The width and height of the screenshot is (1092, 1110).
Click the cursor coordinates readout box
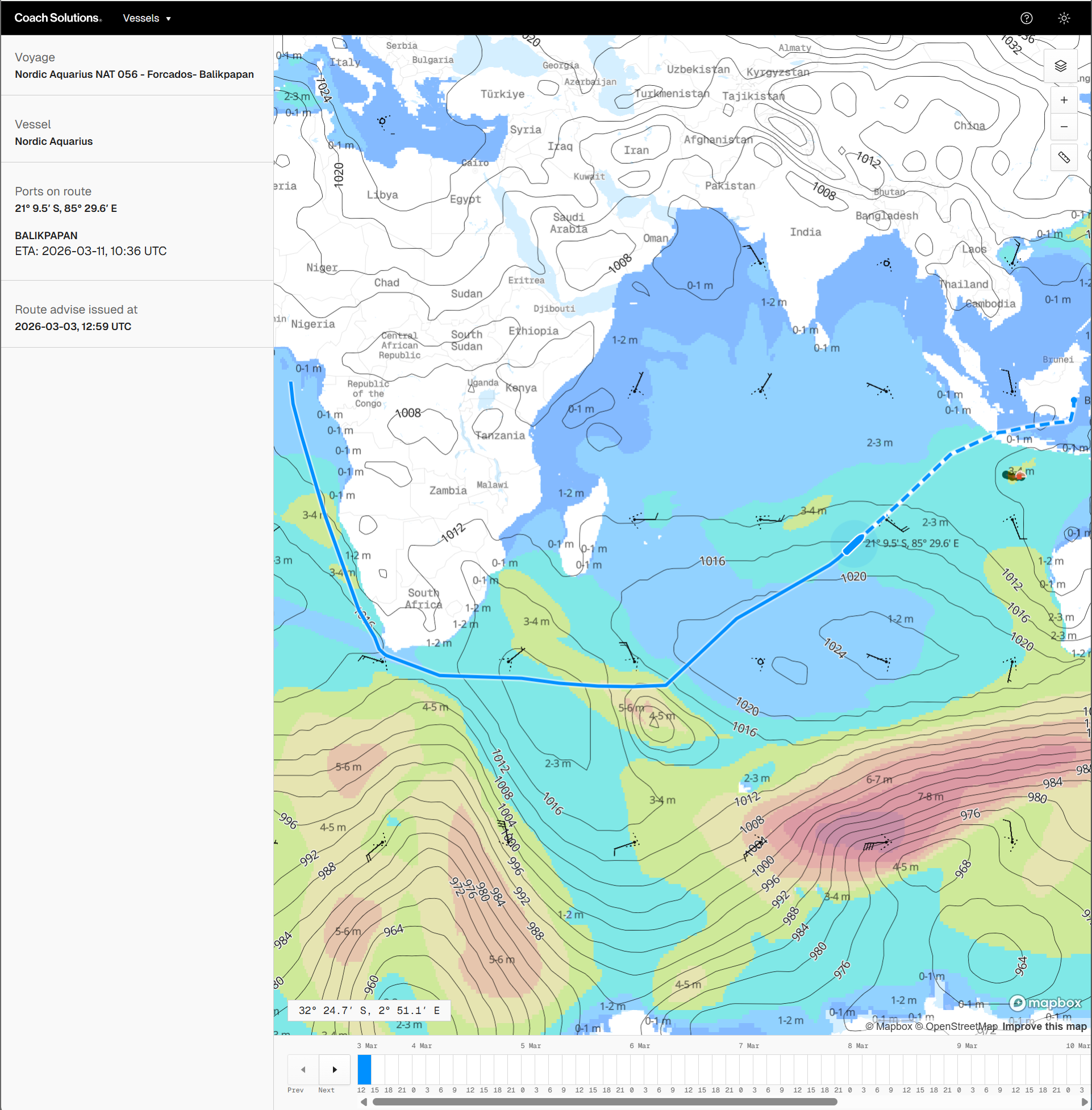pyautogui.click(x=369, y=1010)
